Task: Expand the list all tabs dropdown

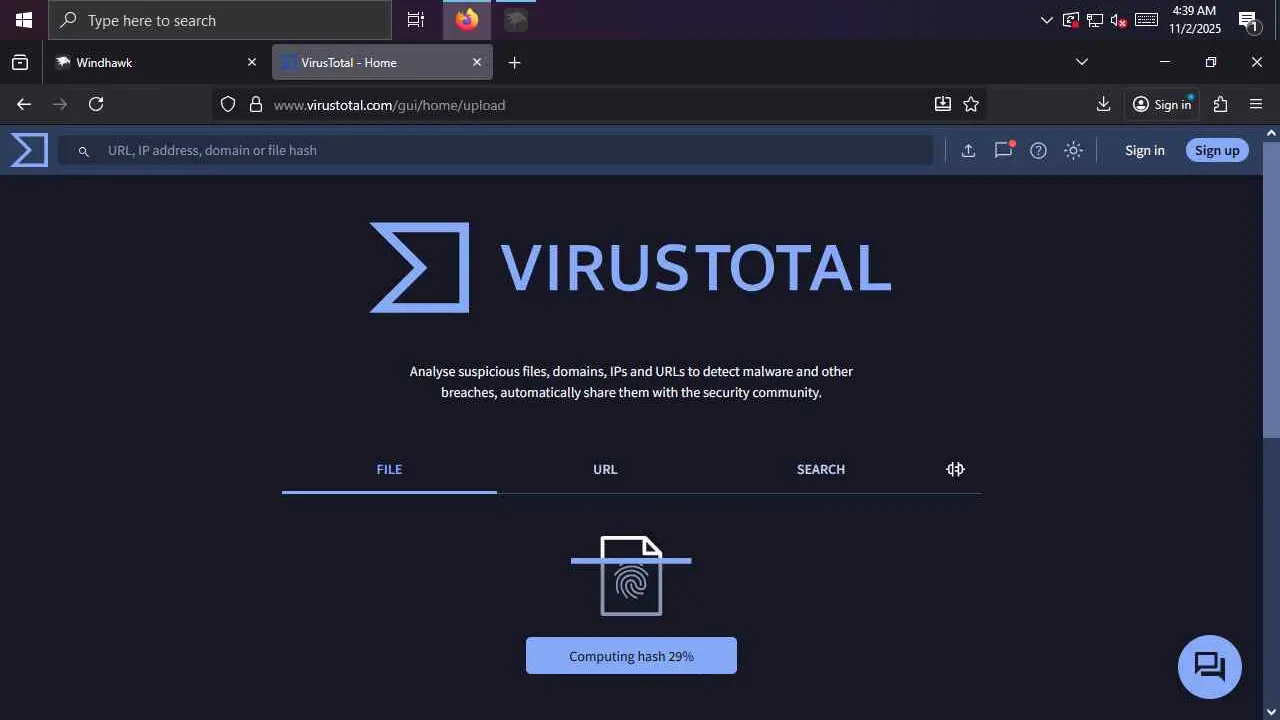Action: click(x=1081, y=62)
